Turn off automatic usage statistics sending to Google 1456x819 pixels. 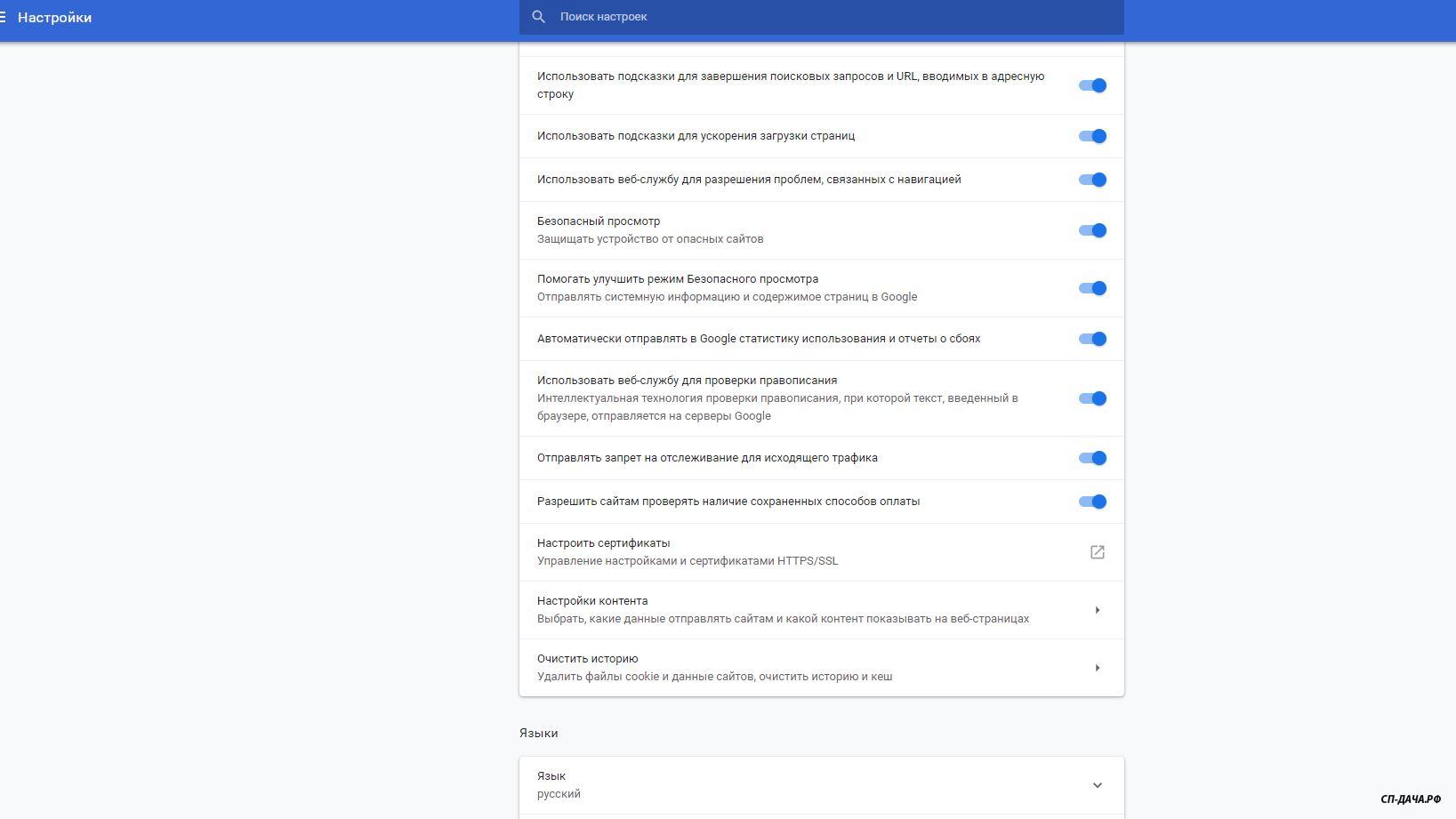[1092, 339]
